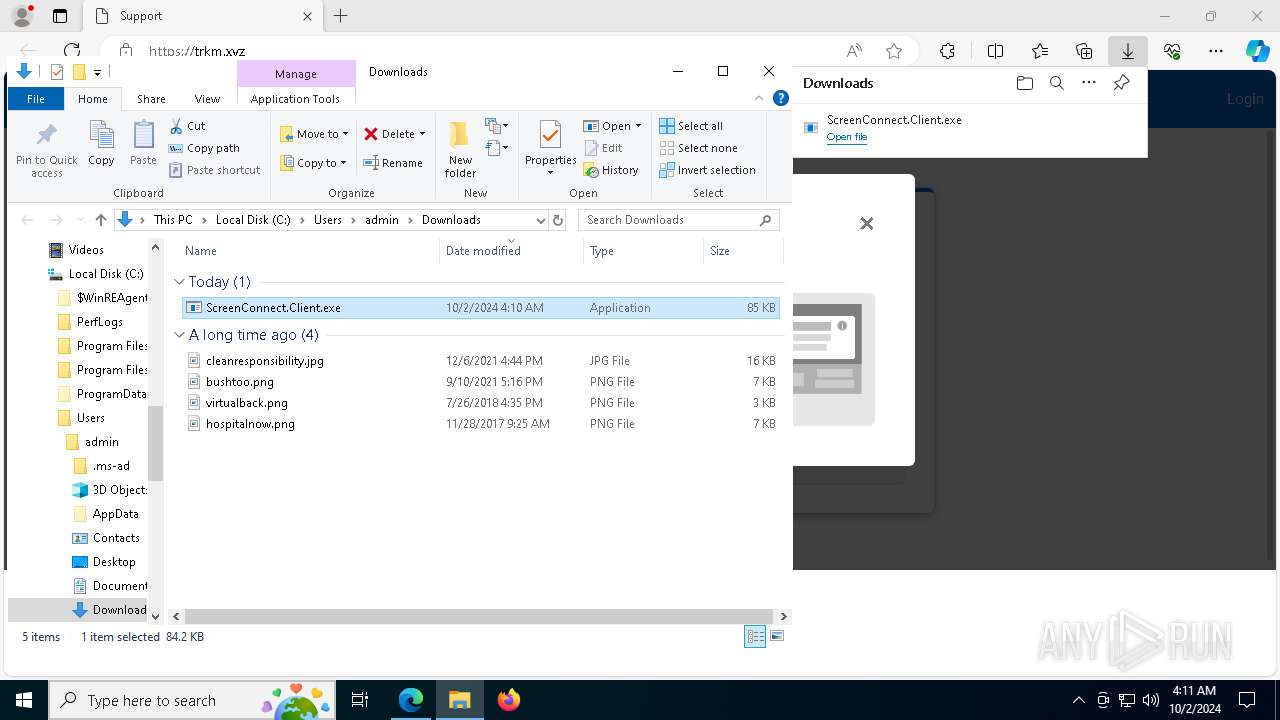Click the Pin to Quick access icon
1280x720 pixels.
[46, 134]
